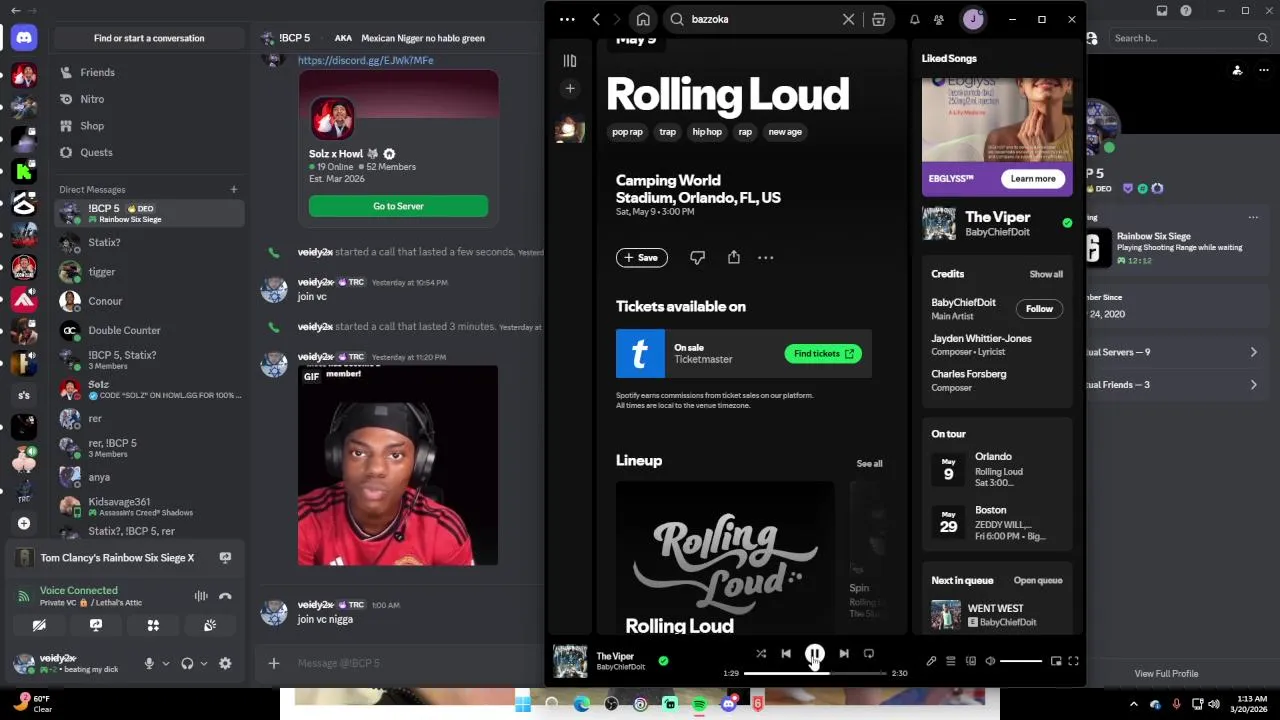Open Nitro in the Discord sidebar
This screenshot has height=720, width=1280.
[x=149, y=100]
